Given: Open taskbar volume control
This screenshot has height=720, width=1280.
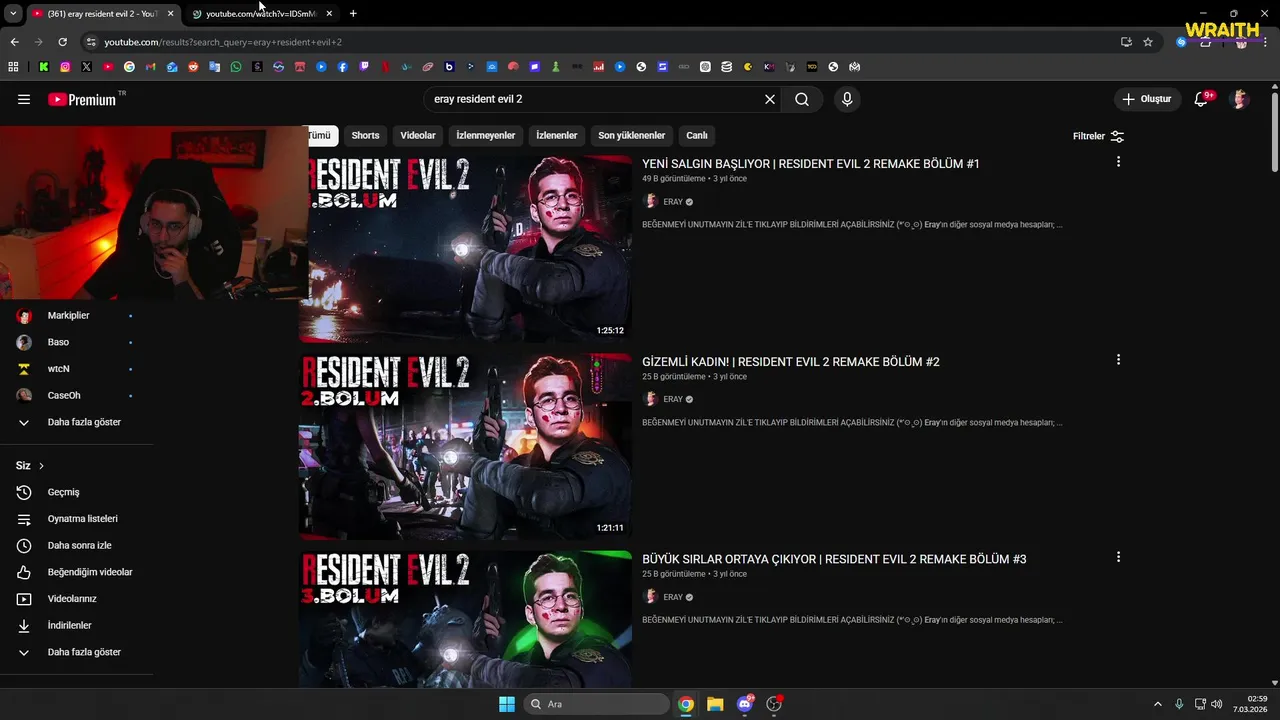Looking at the screenshot, I should pos(1216,704).
